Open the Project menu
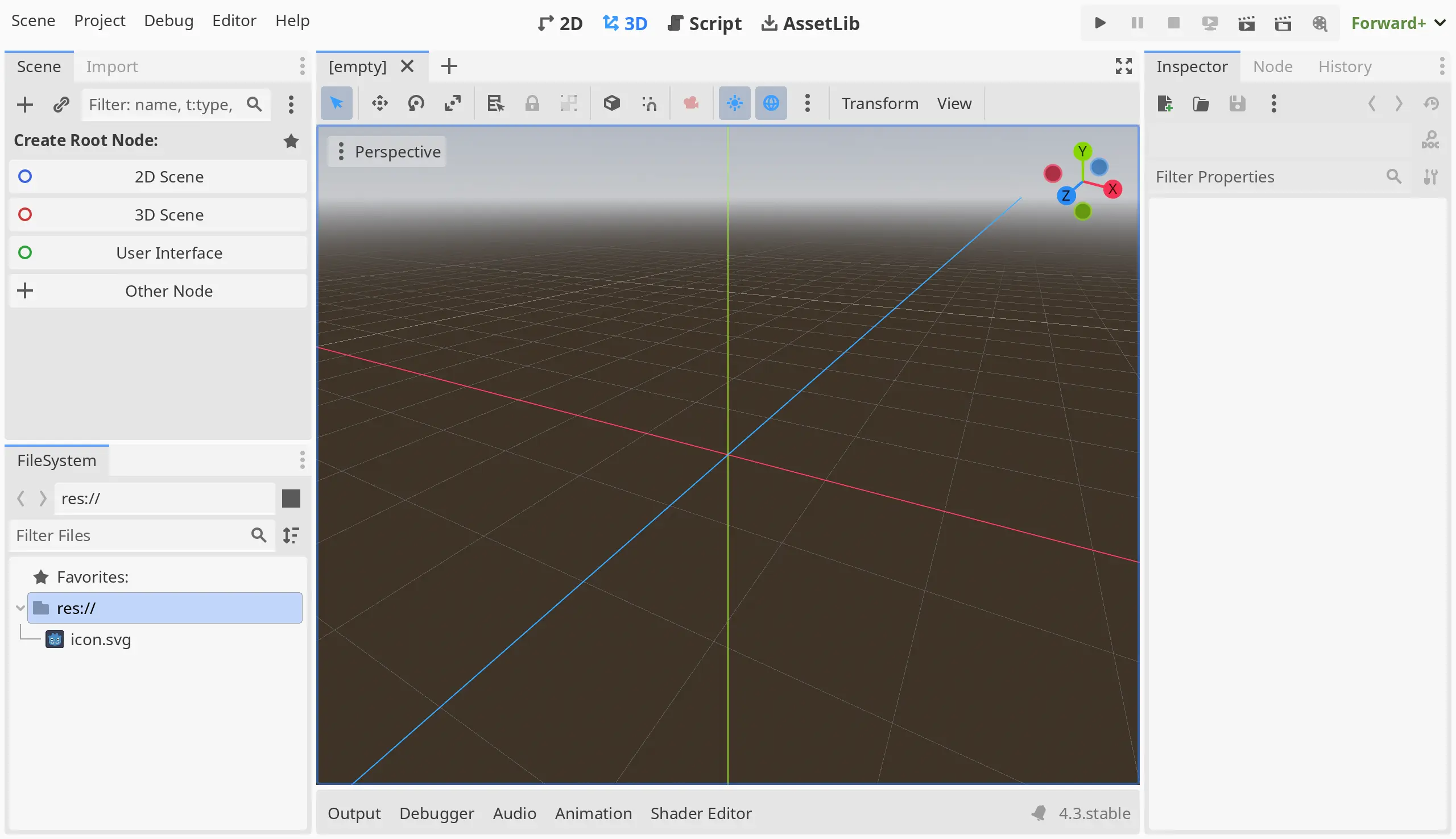Image resolution: width=1456 pixels, height=839 pixels. 100,20
